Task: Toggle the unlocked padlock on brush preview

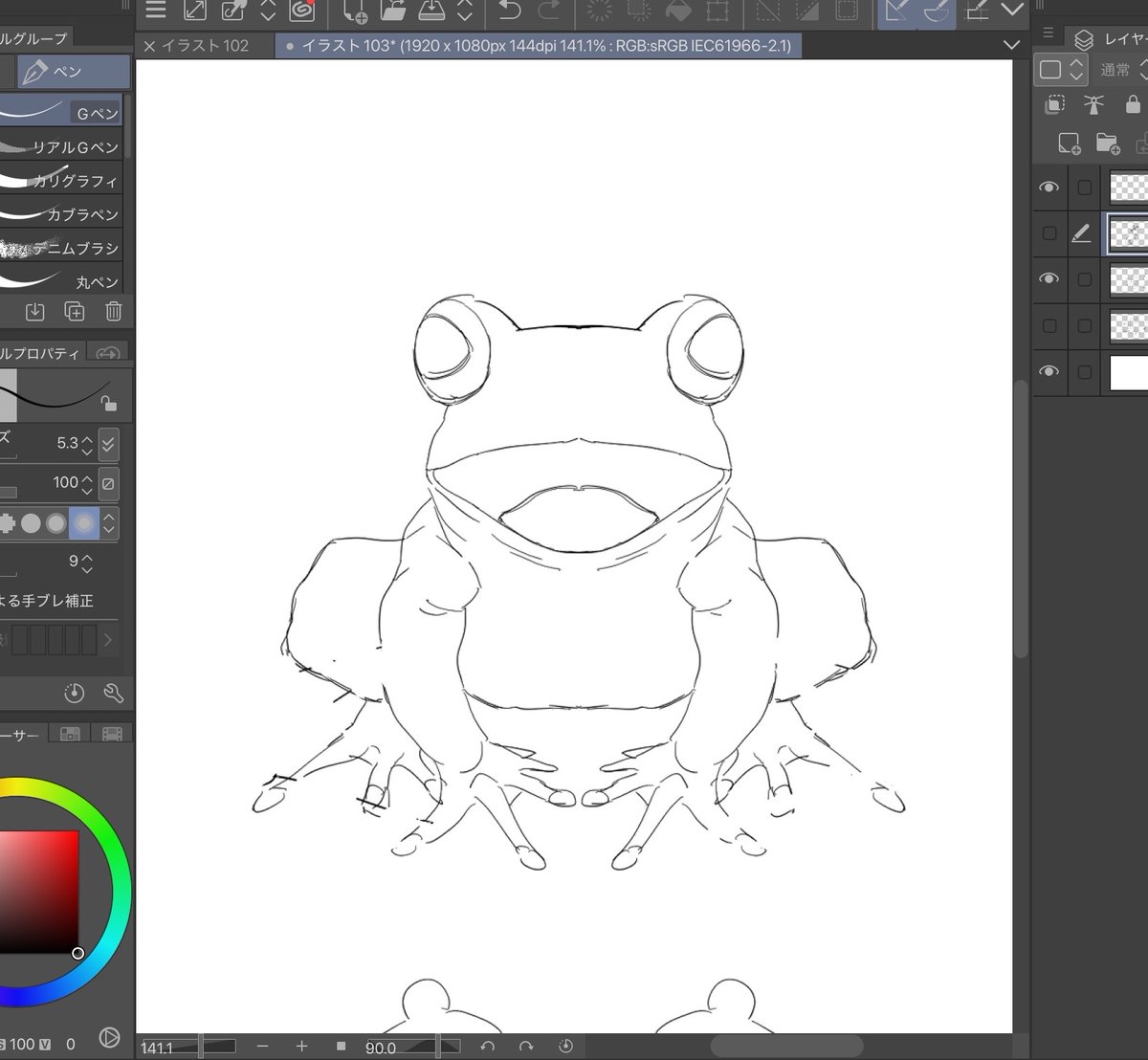Action: (x=109, y=404)
